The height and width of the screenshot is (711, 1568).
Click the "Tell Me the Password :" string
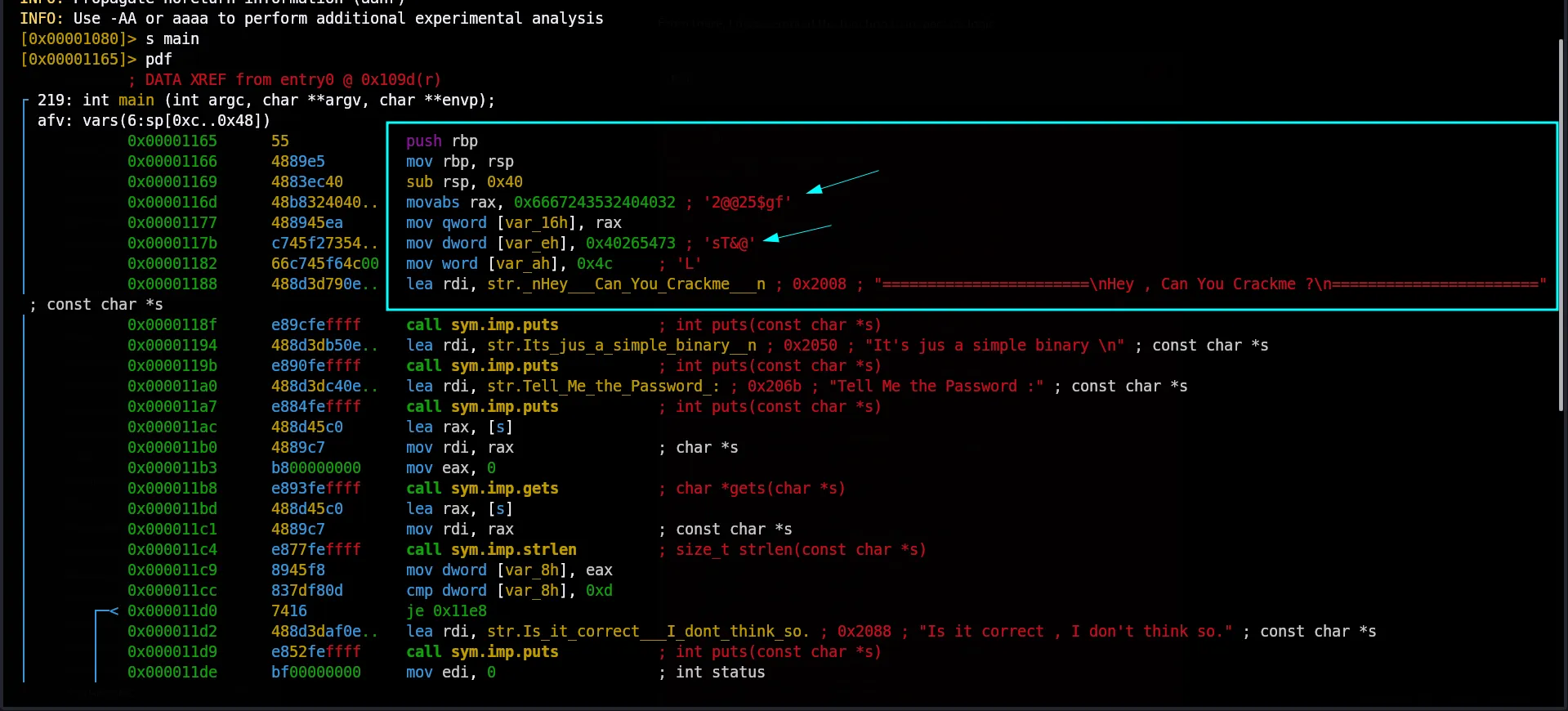(936, 387)
